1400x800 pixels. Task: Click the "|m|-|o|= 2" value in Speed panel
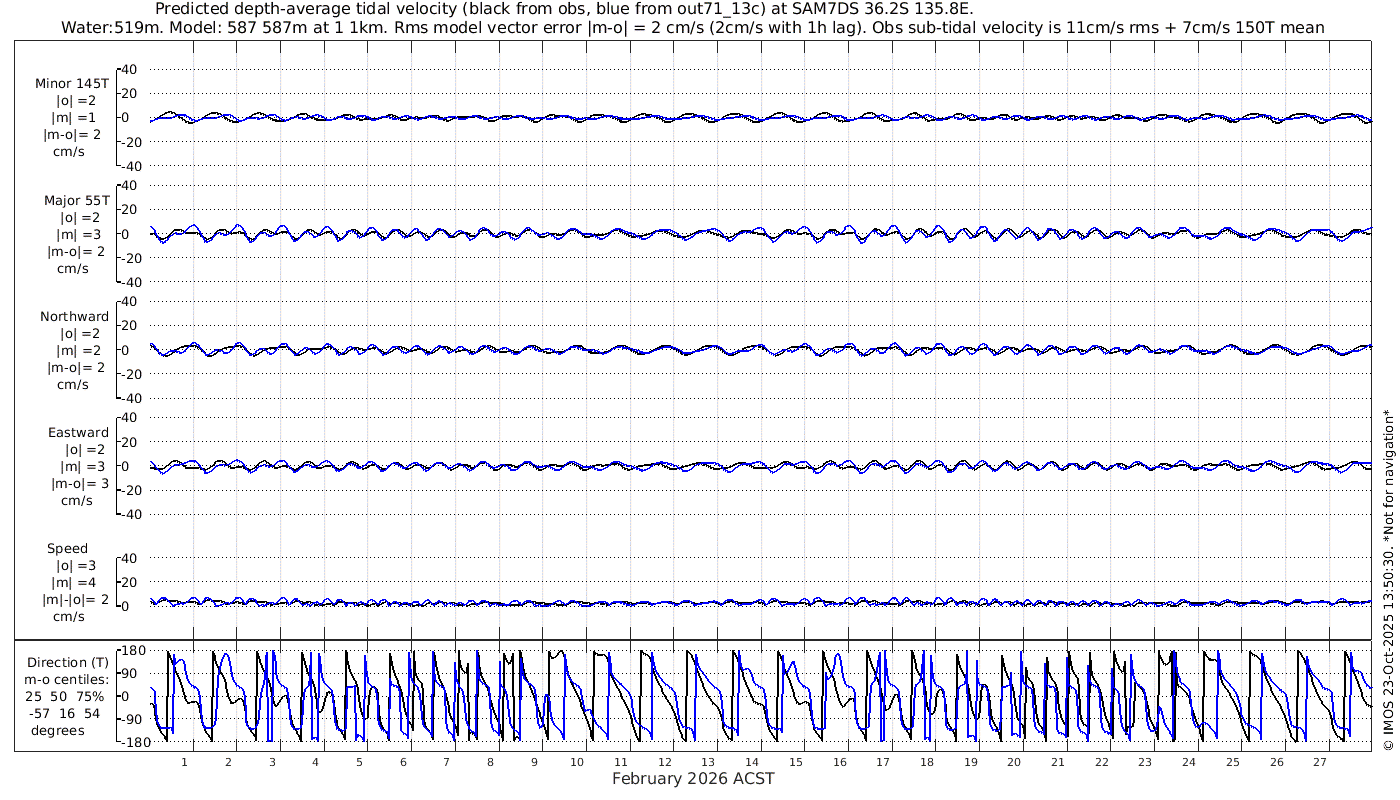[x=76, y=600]
